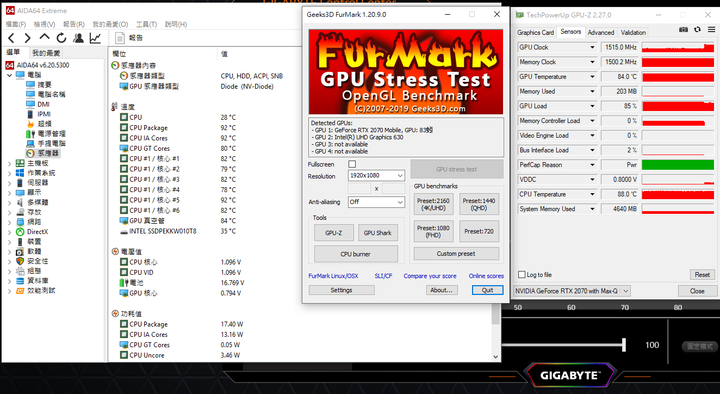Select 電源管理 power management tree item
The image size is (720, 394).
pyautogui.click(x=46, y=134)
